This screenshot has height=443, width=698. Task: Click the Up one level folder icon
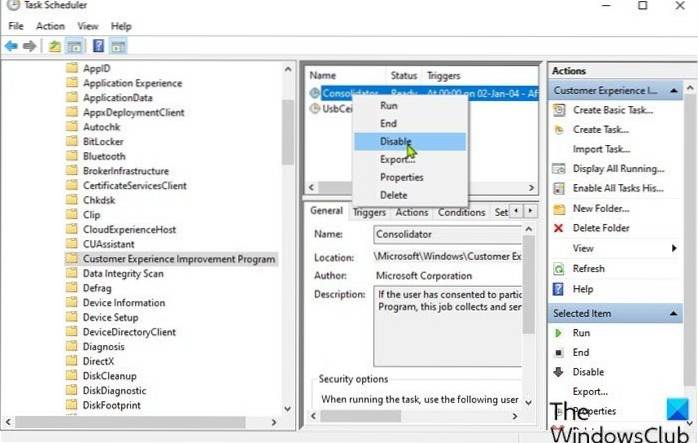[x=54, y=46]
